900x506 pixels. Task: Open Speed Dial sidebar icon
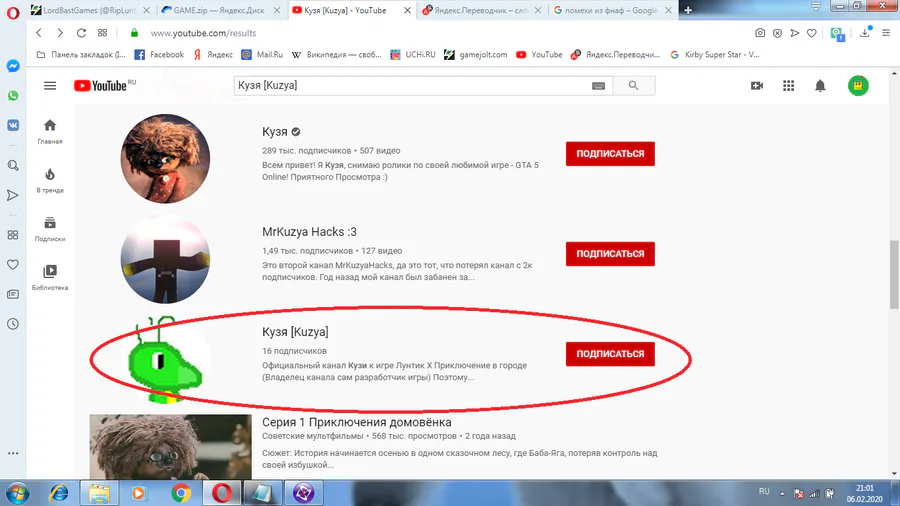[13, 235]
